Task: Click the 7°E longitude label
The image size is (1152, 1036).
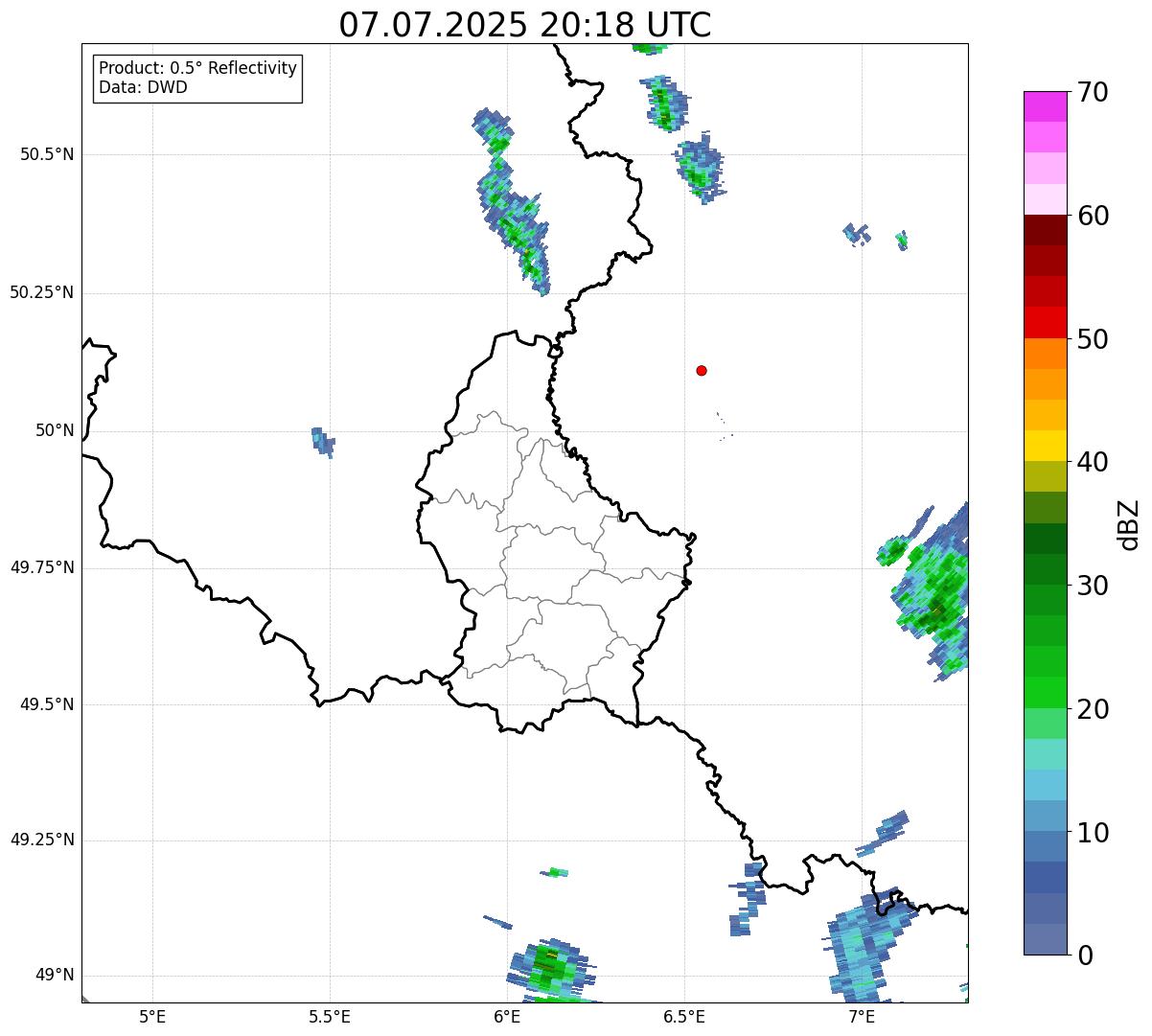Action: pyautogui.click(x=862, y=1016)
